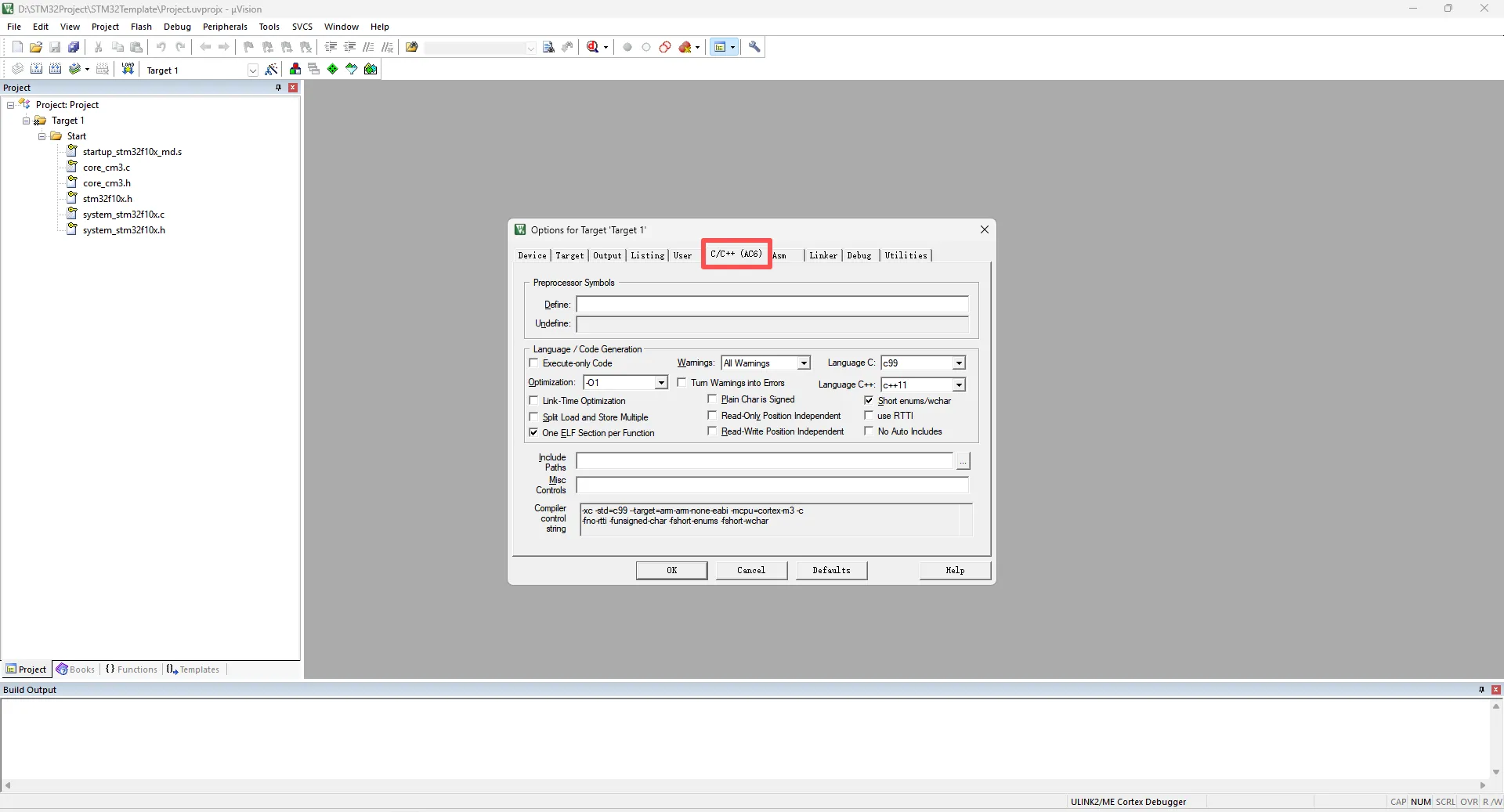Paste icon in the toolbar

tap(136, 47)
